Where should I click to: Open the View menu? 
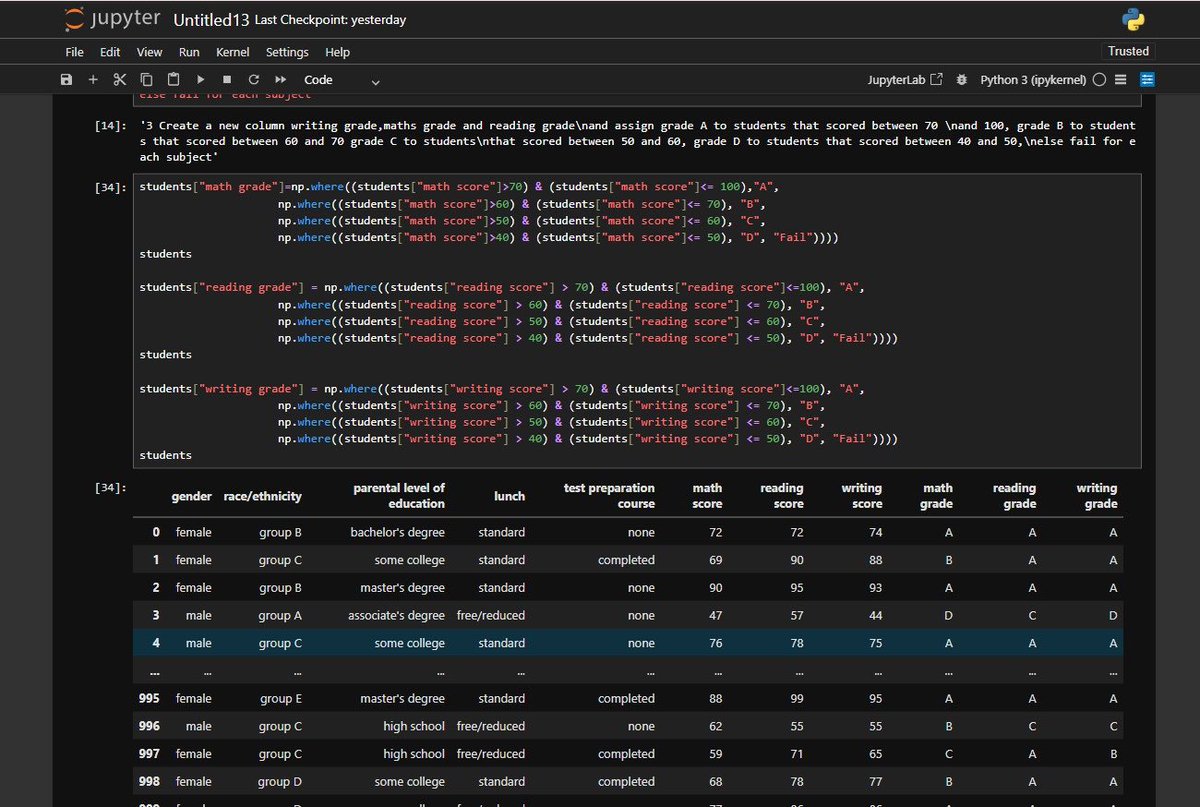[149, 52]
